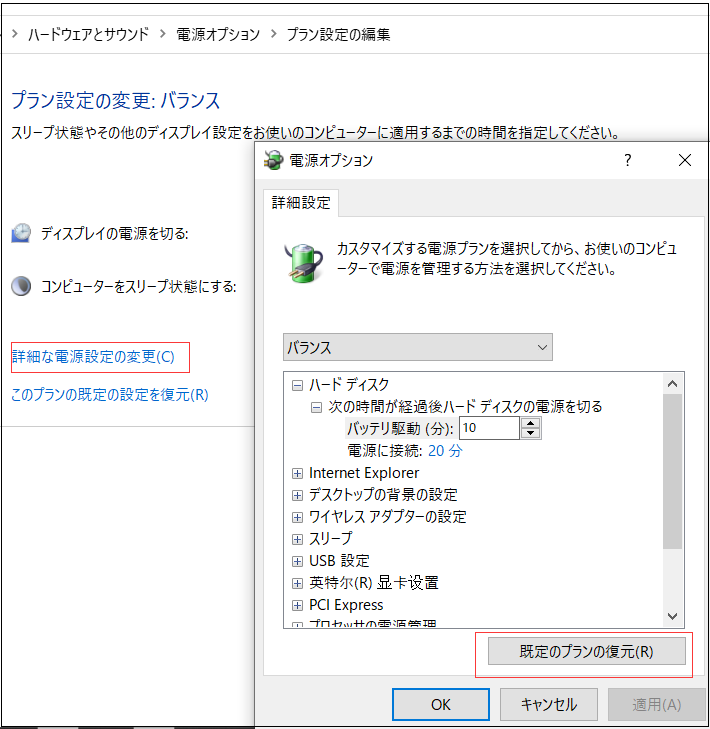Increase battery minutes with the up arrow
710x729 pixels.
pyautogui.click(x=531, y=423)
